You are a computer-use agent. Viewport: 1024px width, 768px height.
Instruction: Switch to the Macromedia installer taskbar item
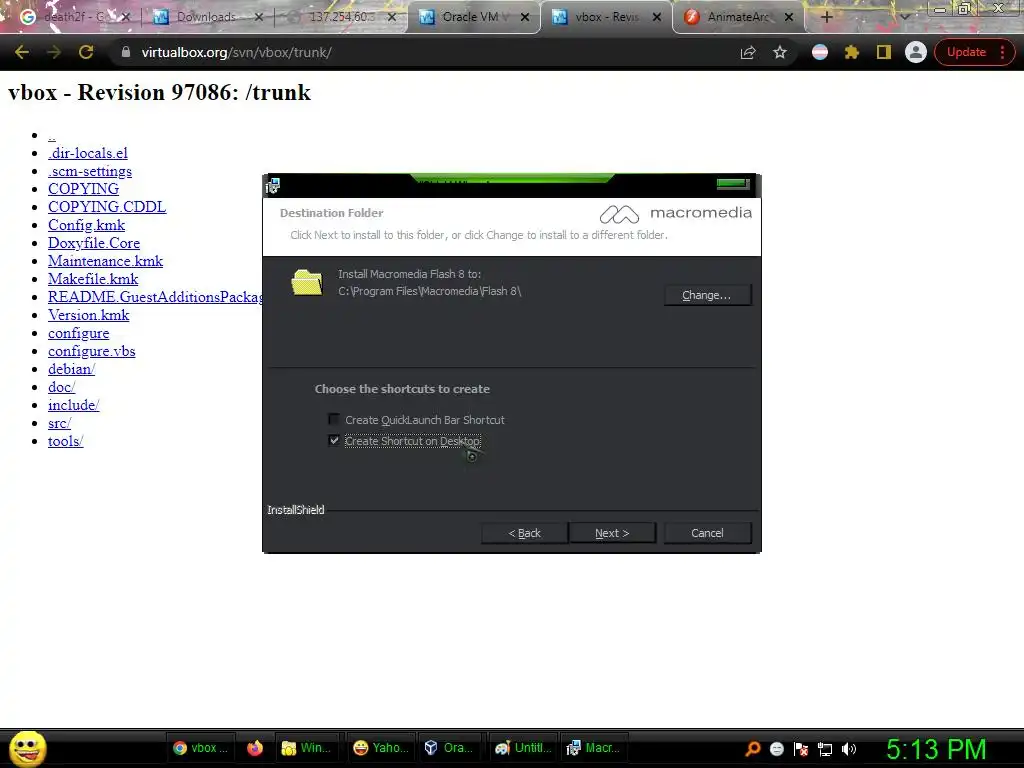click(x=593, y=748)
